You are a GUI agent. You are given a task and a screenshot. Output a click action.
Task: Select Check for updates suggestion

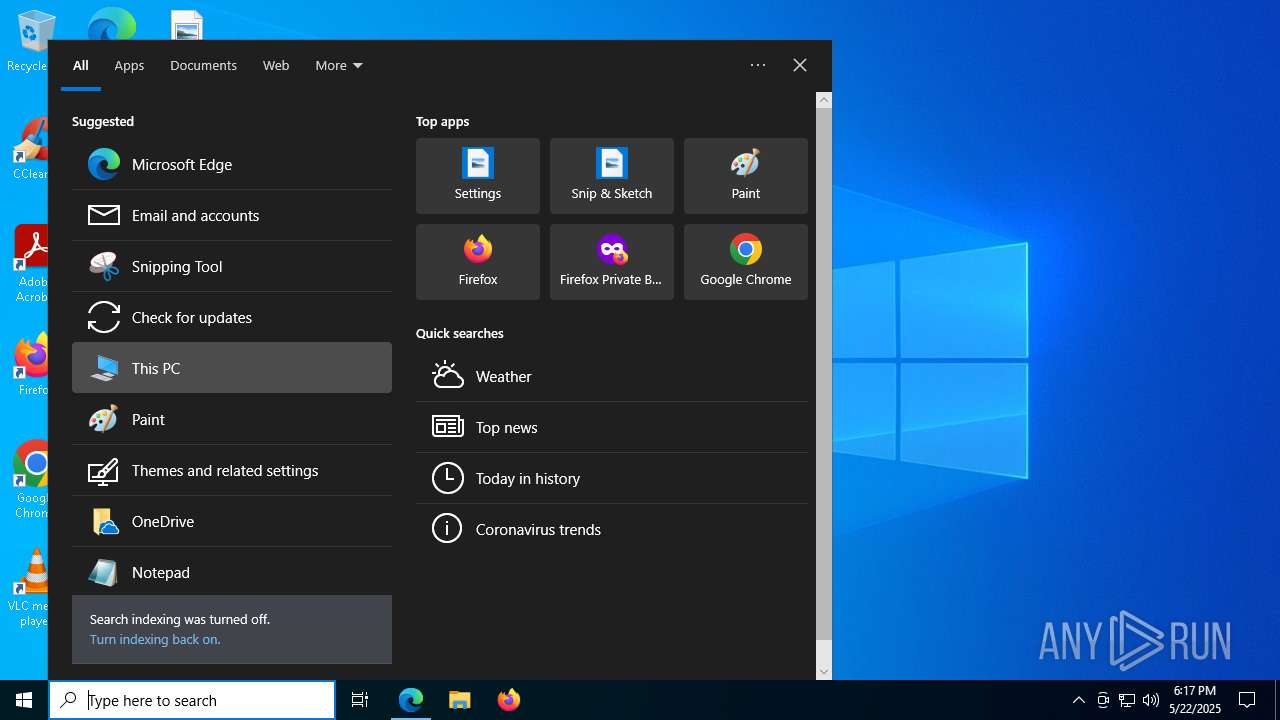[232, 317]
